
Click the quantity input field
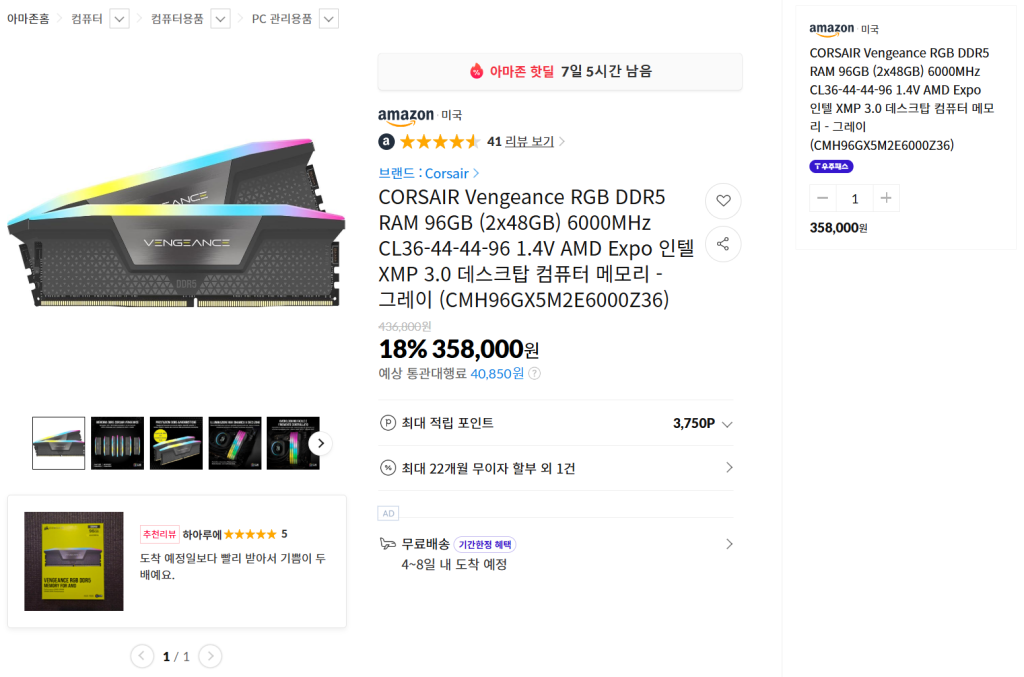pyautogui.click(x=854, y=198)
